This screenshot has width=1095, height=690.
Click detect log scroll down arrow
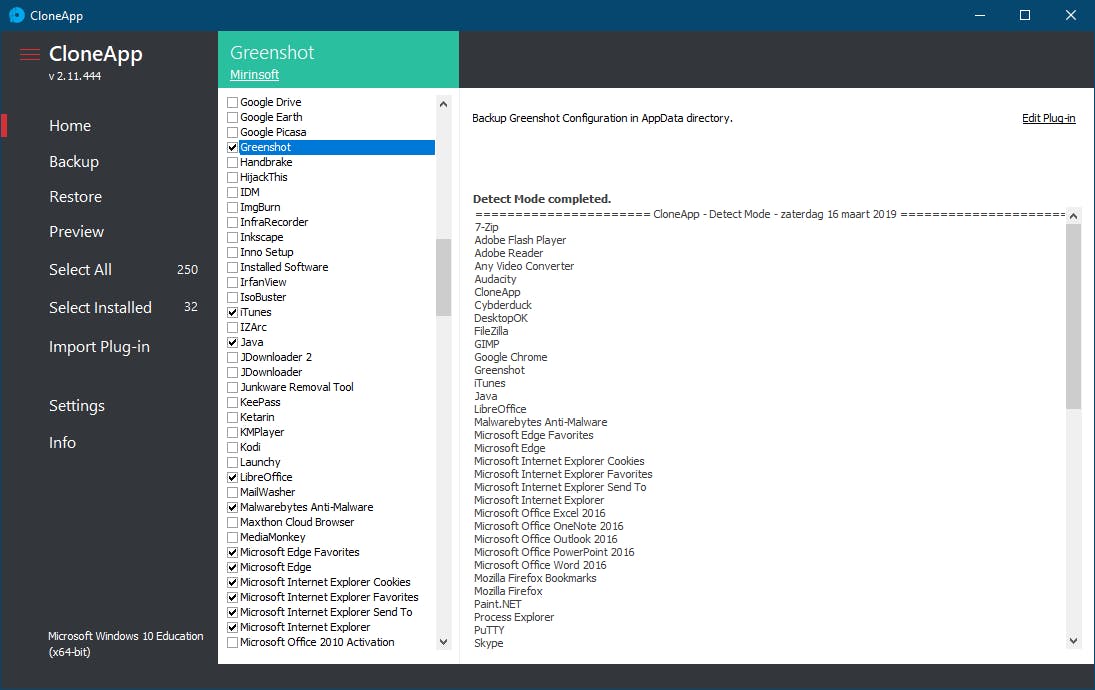(1073, 640)
